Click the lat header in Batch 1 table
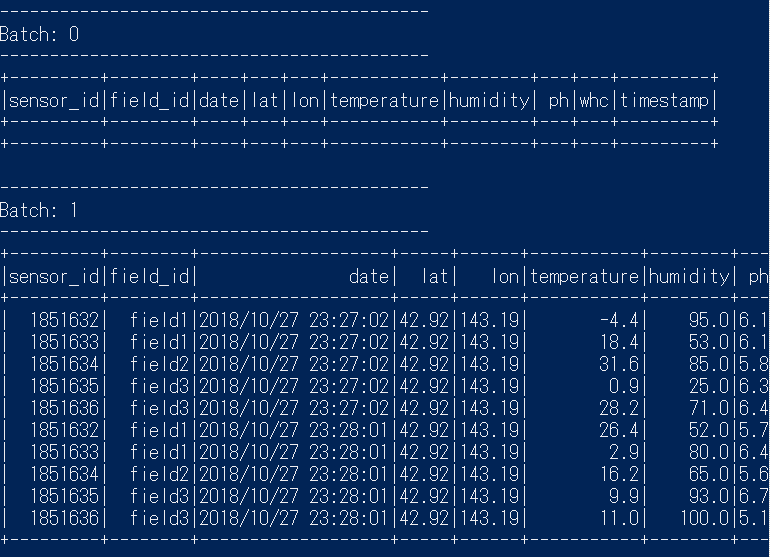 (x=435, y=277)
